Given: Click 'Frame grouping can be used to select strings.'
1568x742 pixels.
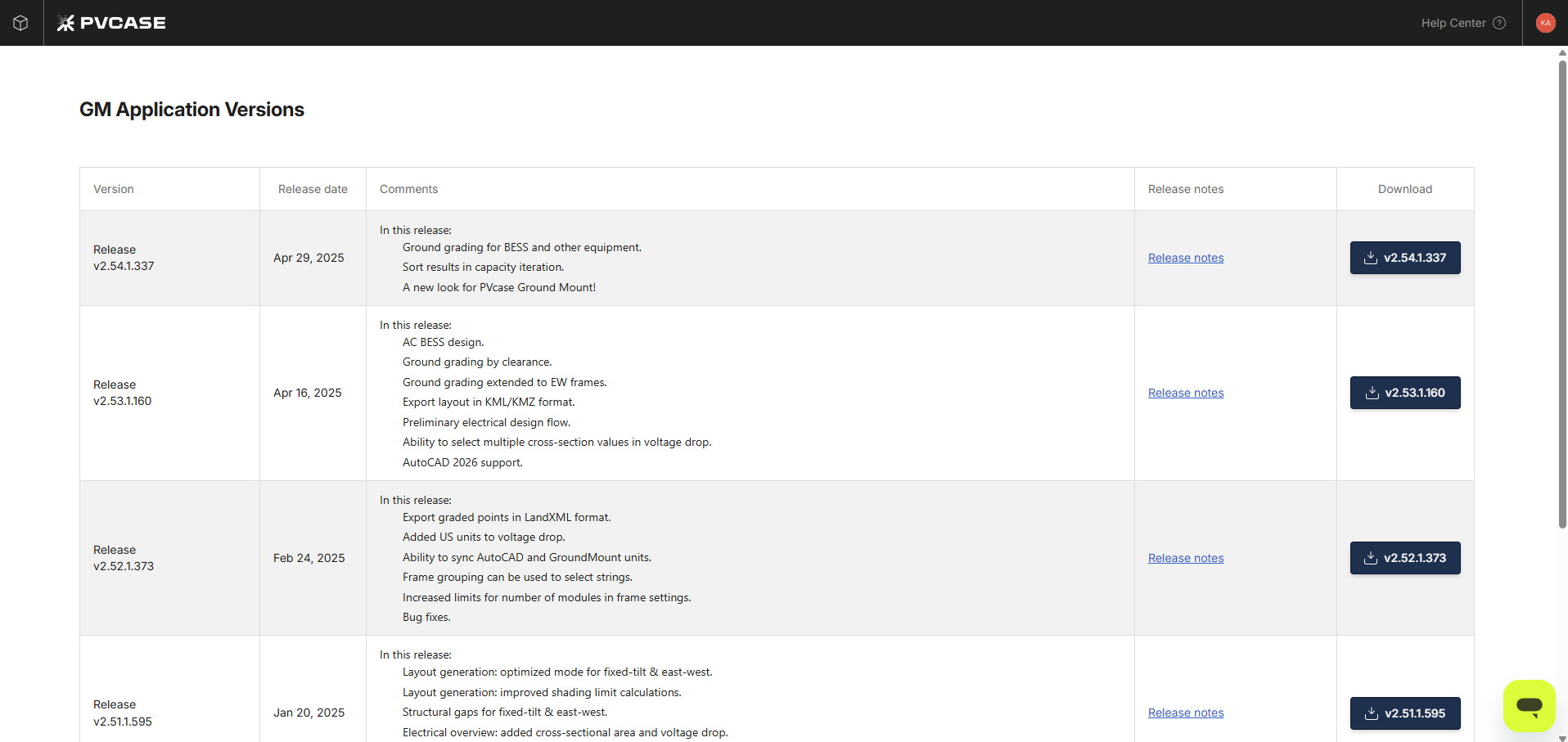Looking at the screenshot, I should click(x=517, y=577).
